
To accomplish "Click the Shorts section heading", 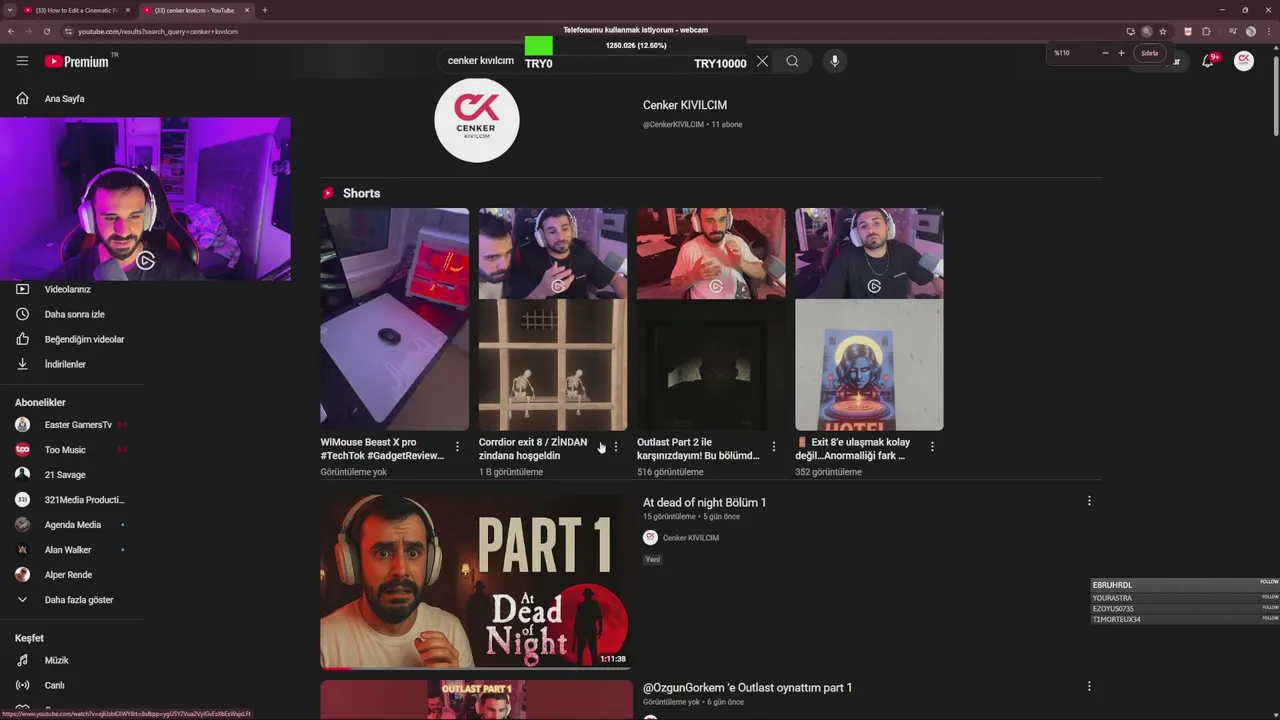I will click(x=361, y=193).
